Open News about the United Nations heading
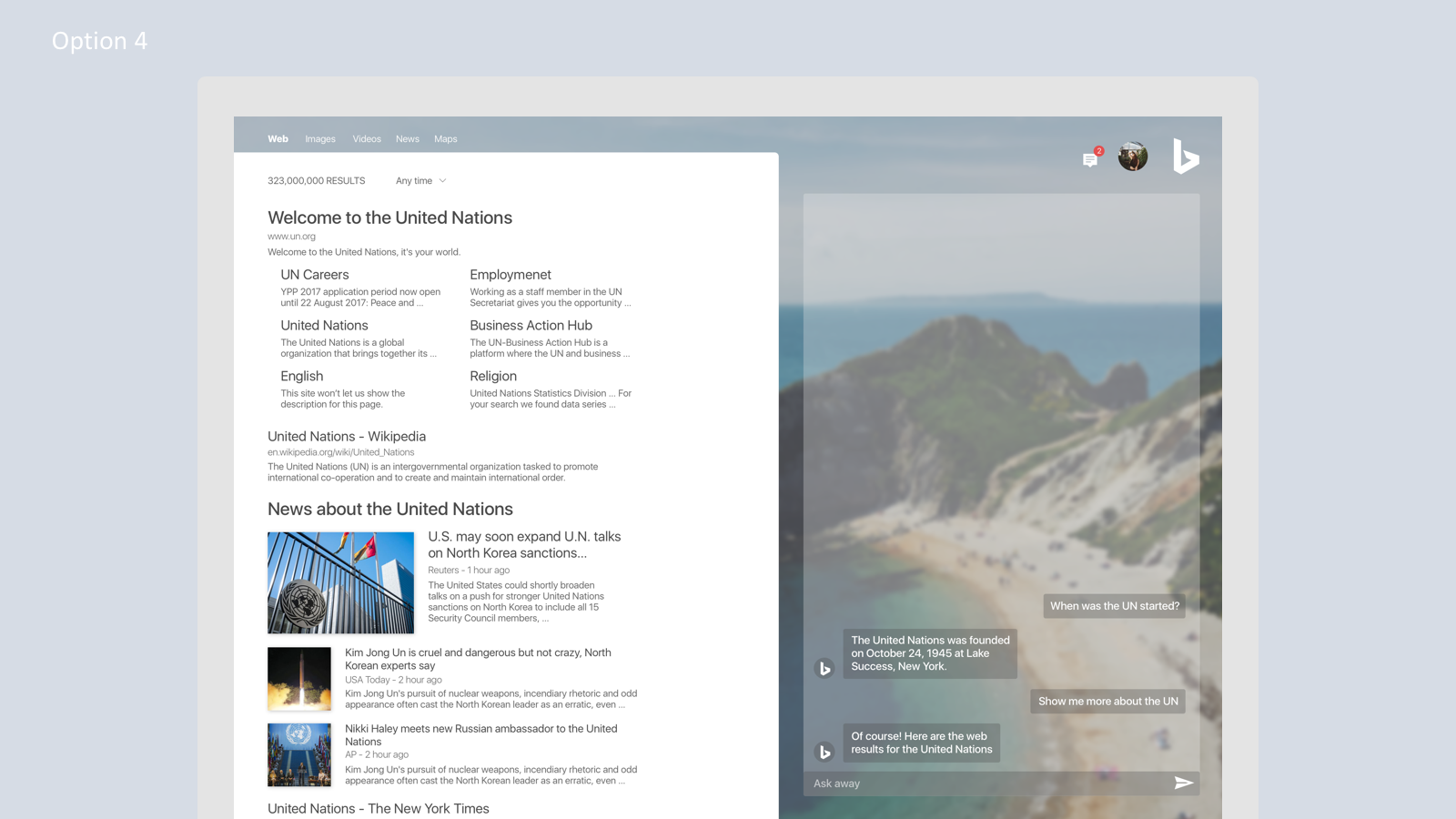This screenshot has width=1456, height=819. (x=390, y=510)
